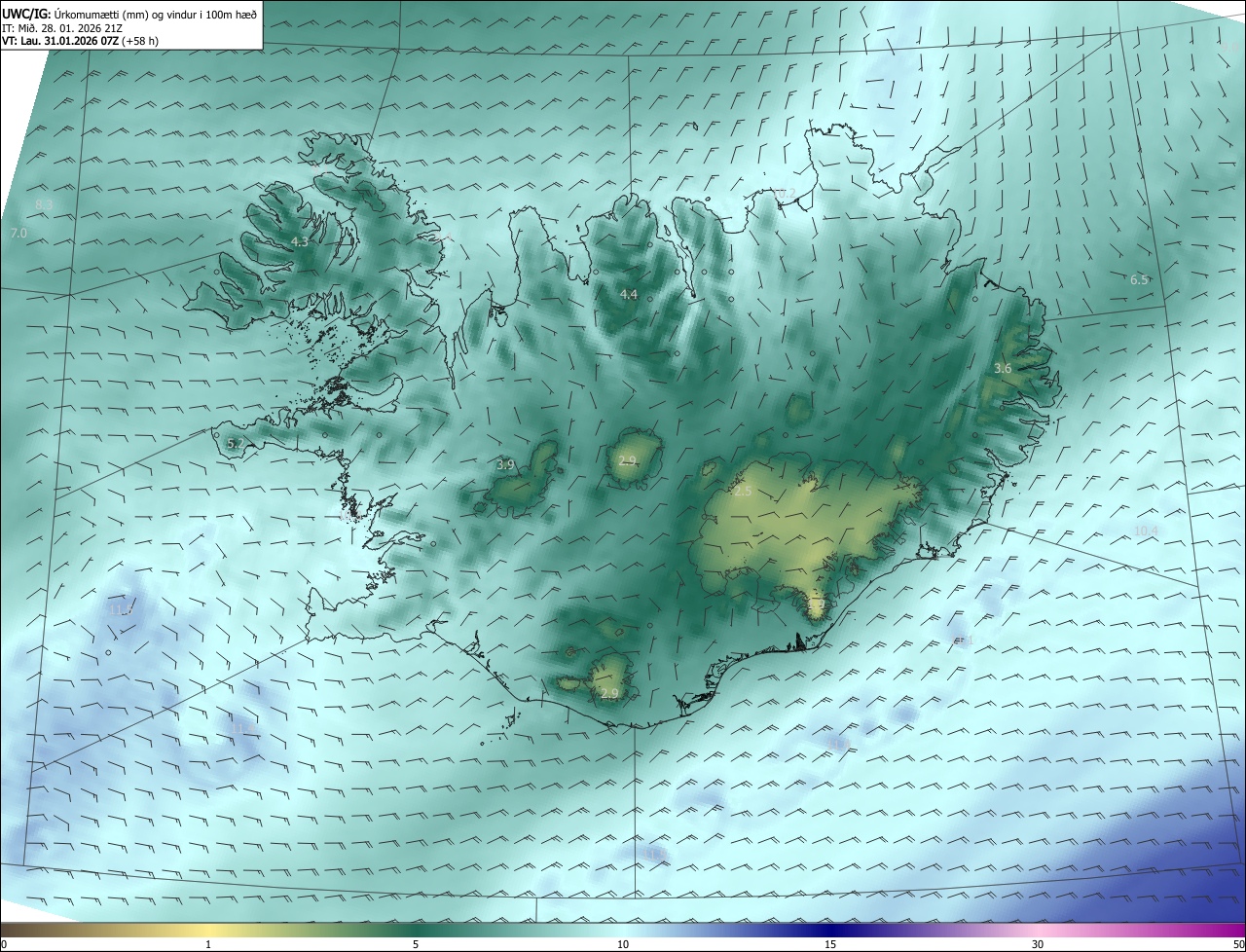Image resolution: width=1246 pixels, height=952 pixels.
Task: Click the 10 tick label on the color scale
Action: 623,944
